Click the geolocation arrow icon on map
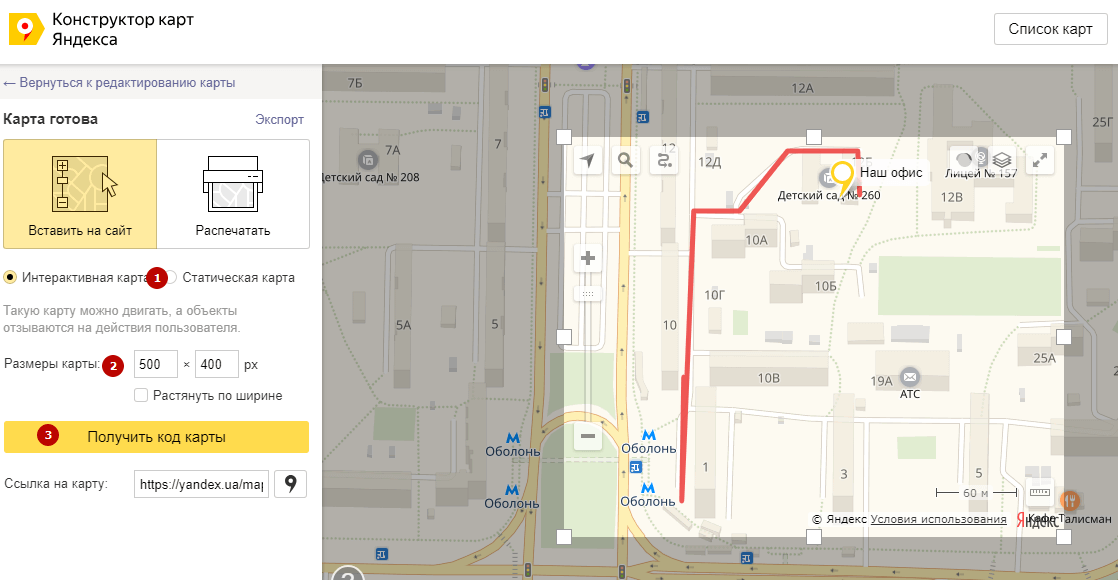Screen dimensions: 1118x580 click(x=588, y=161)
